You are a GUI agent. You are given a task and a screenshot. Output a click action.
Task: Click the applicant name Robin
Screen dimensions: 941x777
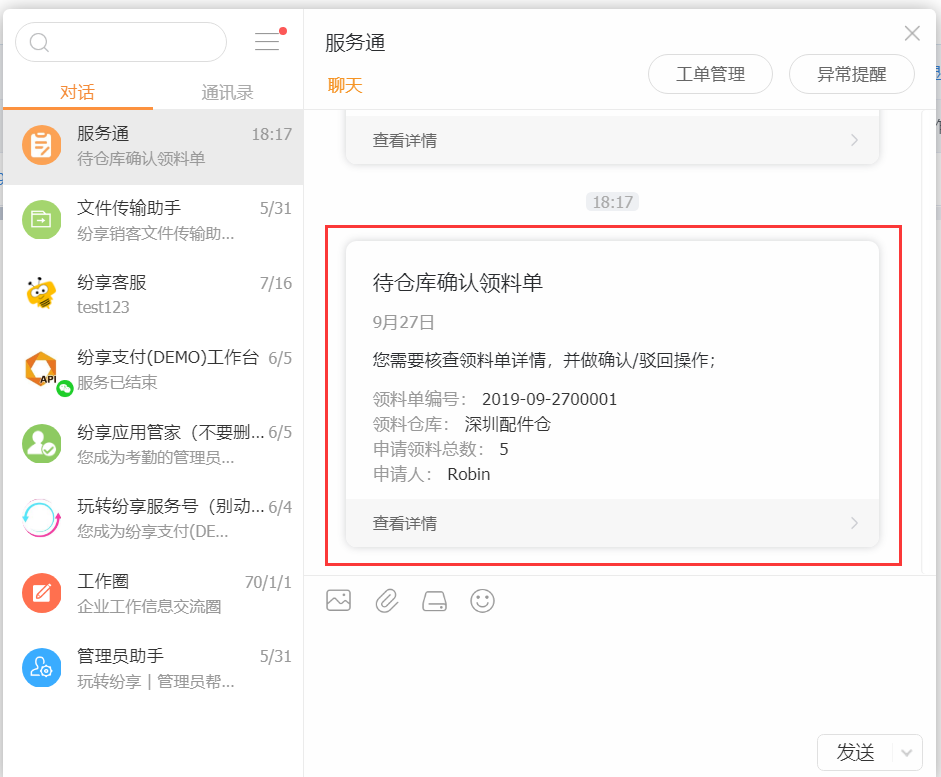pyautogui.click(x=469, y=474)
